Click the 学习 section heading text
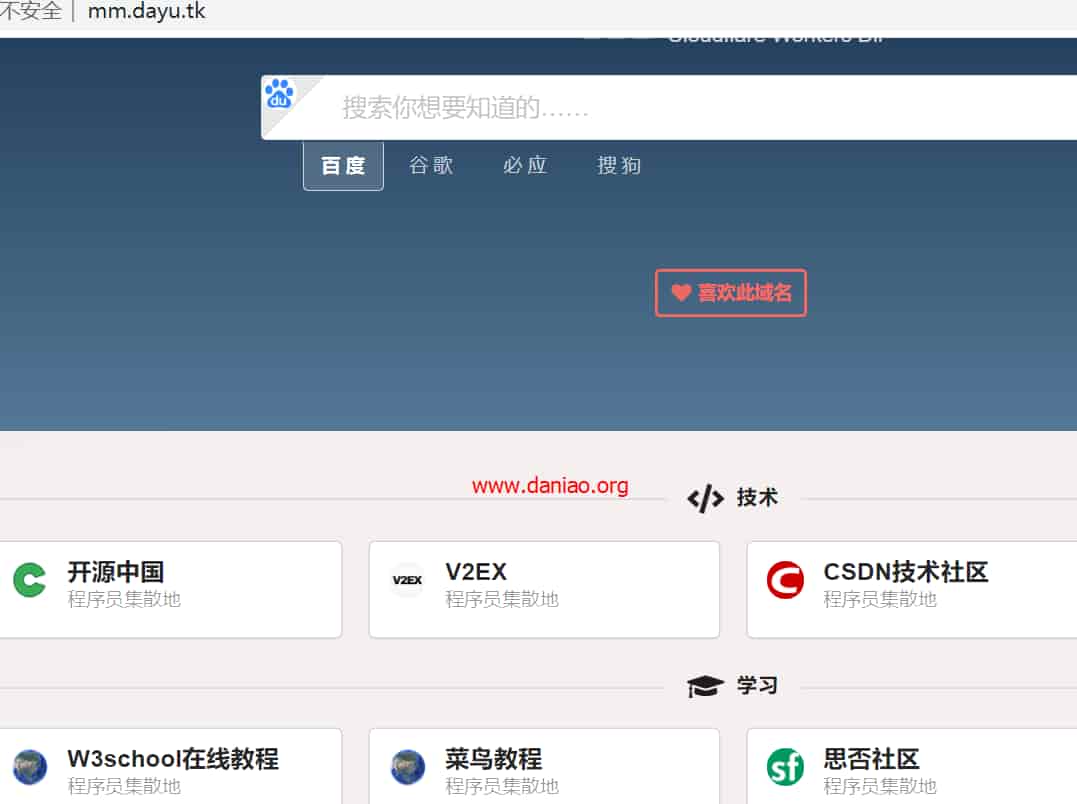 point(758,685)
